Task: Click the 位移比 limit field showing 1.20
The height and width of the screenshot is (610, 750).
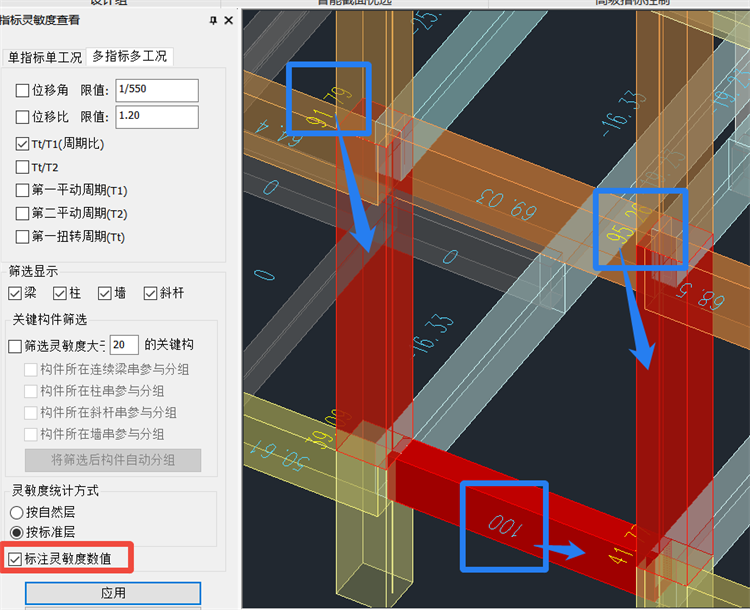Action: (x=156, y=117)
